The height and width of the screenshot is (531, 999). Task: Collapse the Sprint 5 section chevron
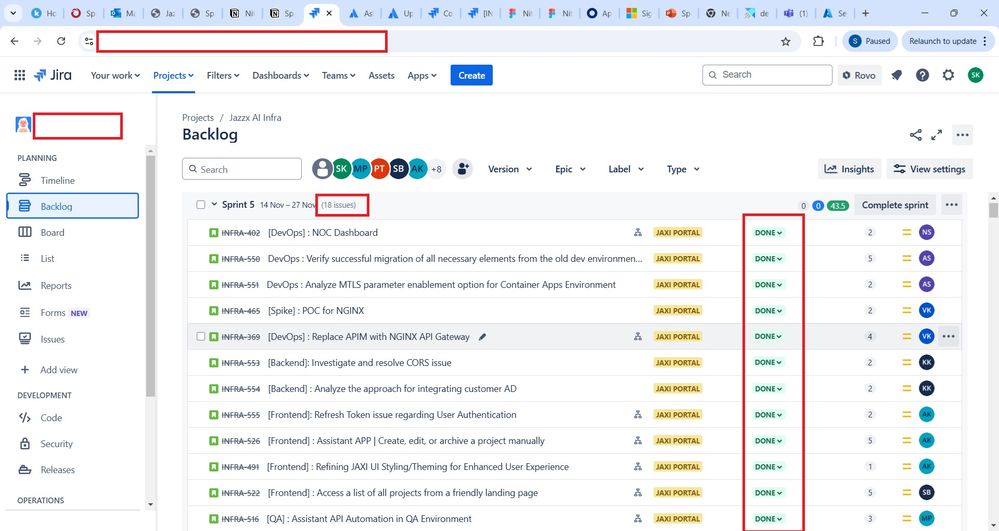(214, 205)
